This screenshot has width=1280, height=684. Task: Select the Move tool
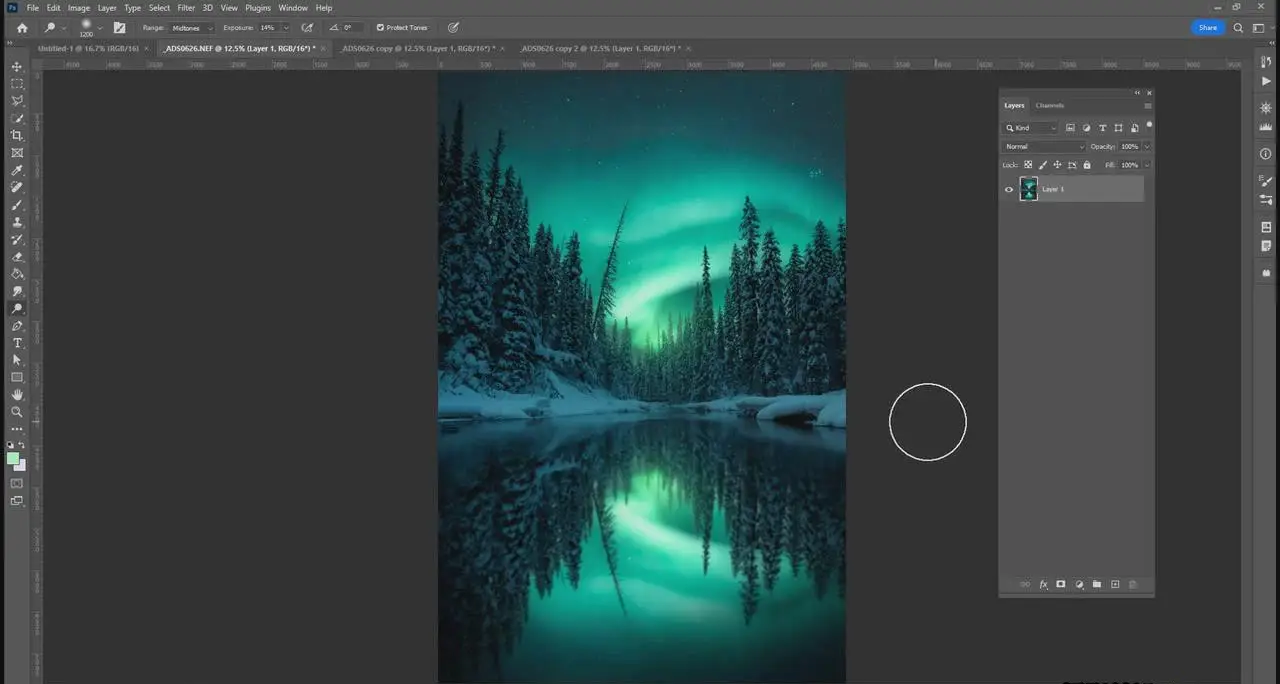click(17, 66)
